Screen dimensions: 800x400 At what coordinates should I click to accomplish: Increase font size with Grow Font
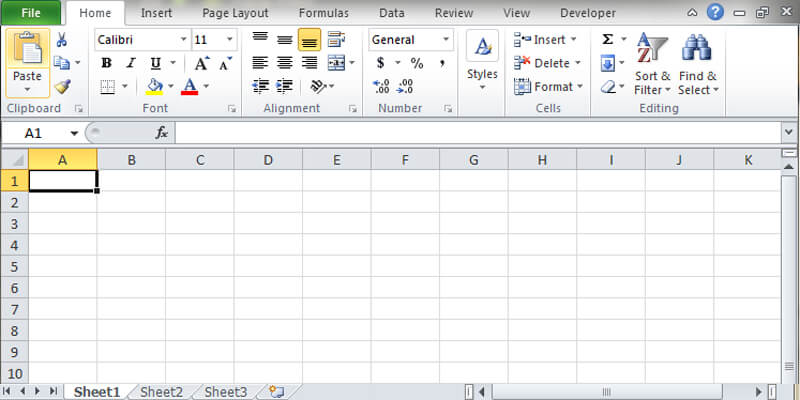click(x=201, y=63)
